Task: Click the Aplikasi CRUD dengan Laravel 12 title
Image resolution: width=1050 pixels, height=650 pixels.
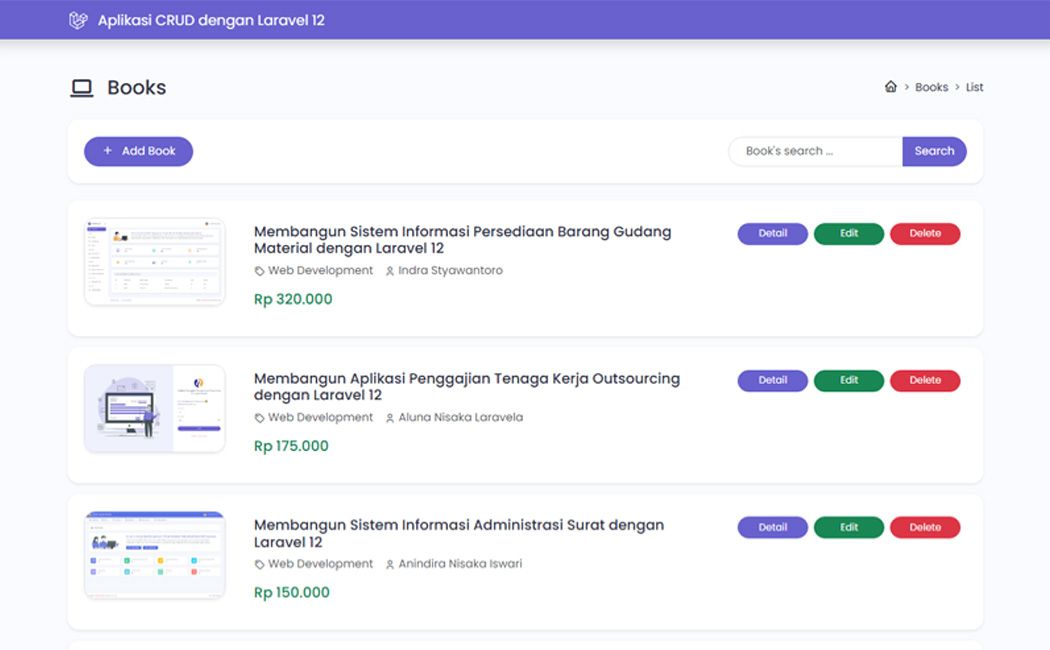Action: coord(211,20)
